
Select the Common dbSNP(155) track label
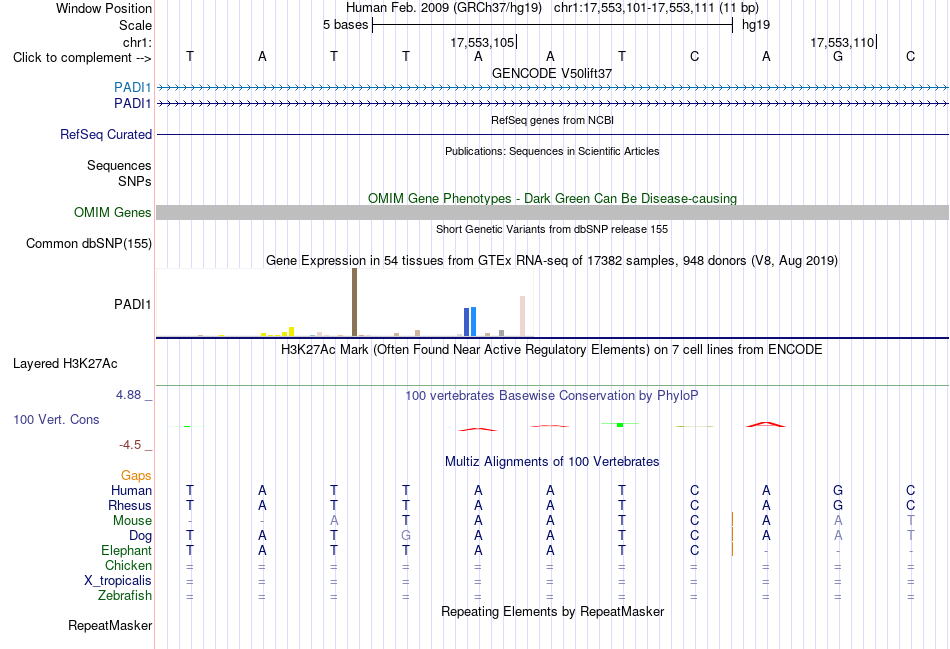click(x=89, y=244)
